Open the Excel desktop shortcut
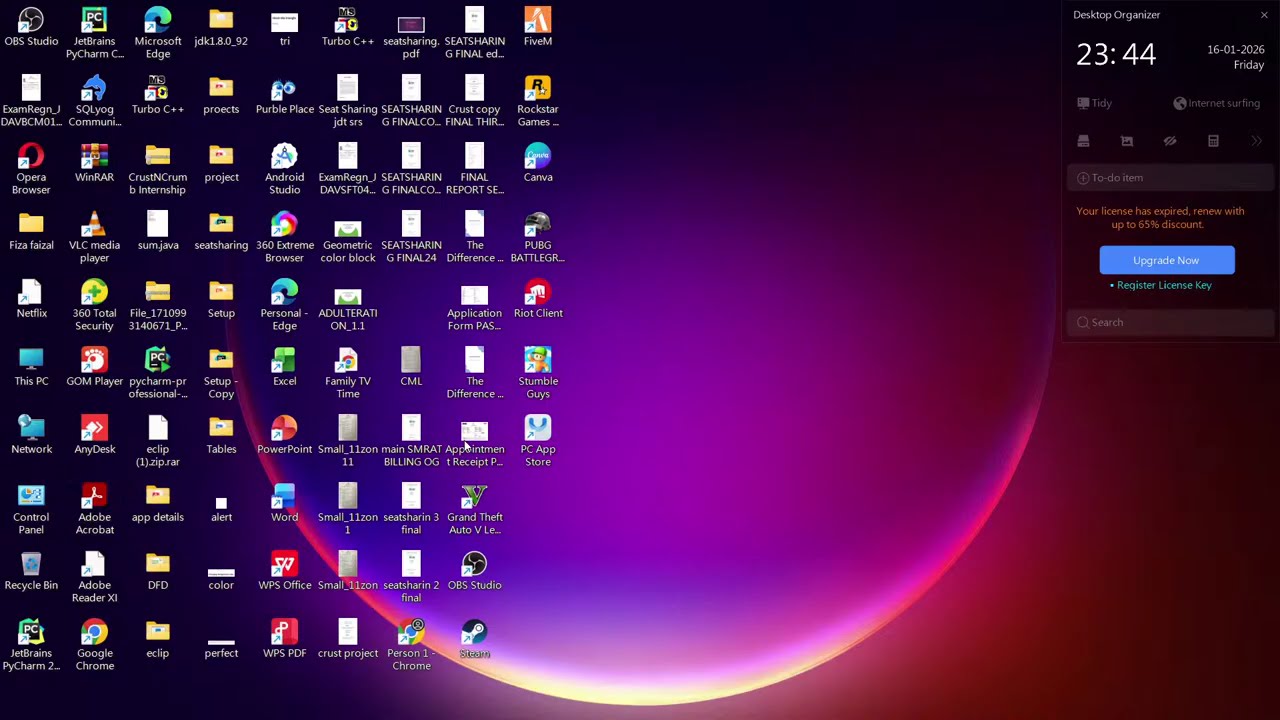This screenshot has width=1280, height=720. [284, 367]
